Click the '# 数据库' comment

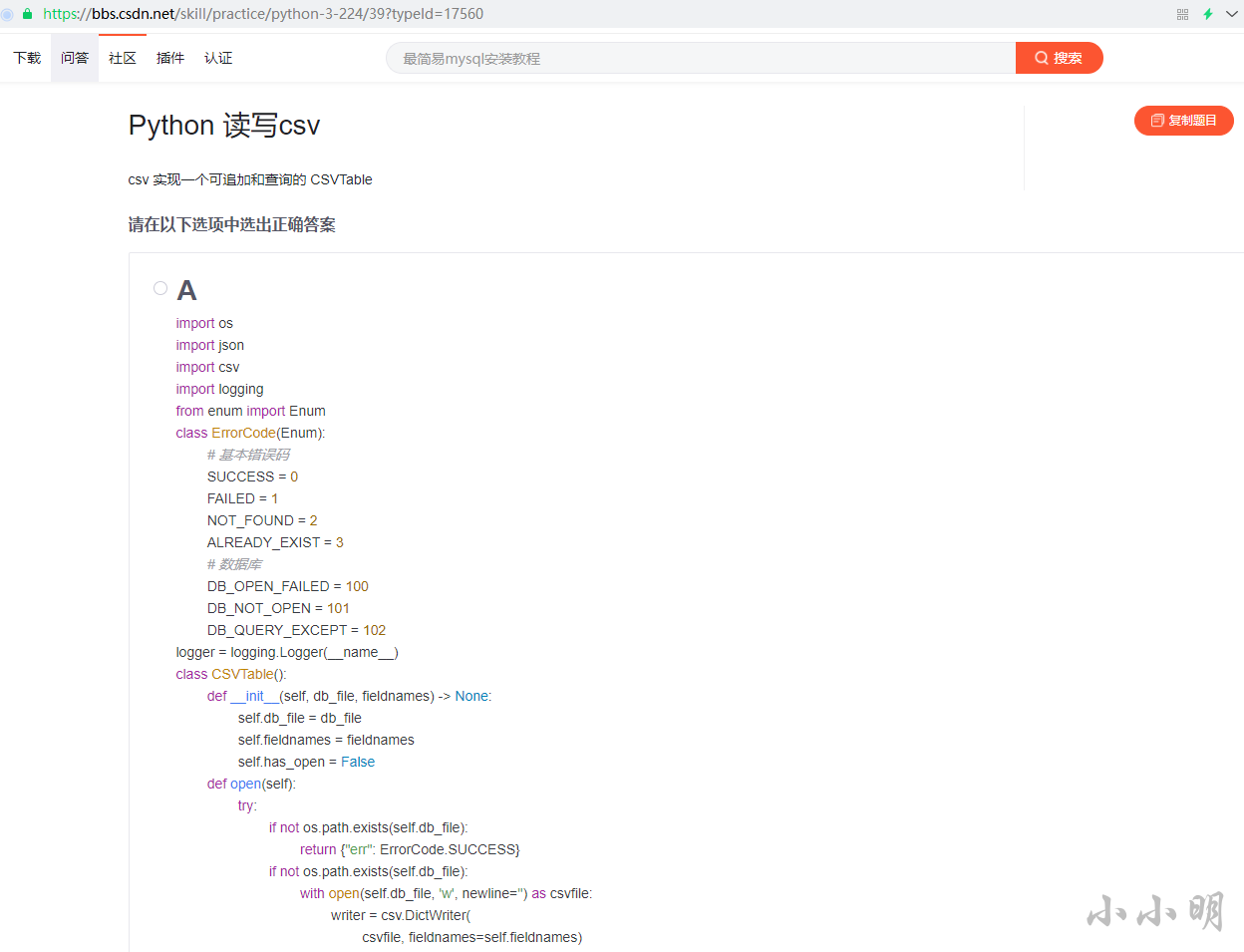(x=234, y=564)
